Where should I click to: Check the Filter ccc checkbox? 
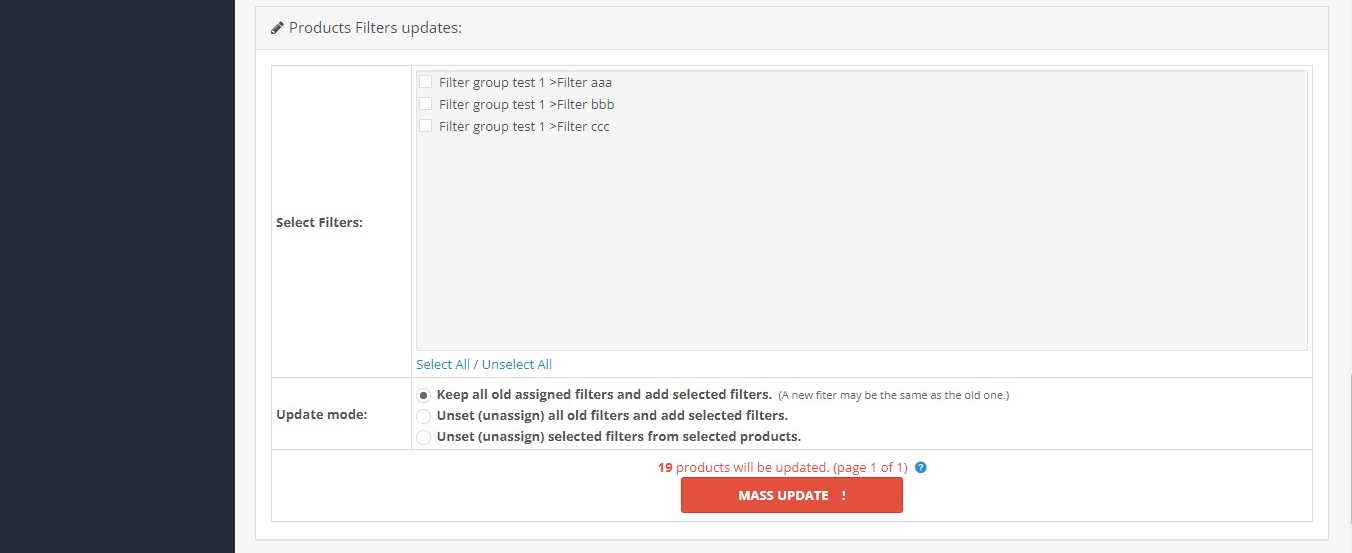425,126
